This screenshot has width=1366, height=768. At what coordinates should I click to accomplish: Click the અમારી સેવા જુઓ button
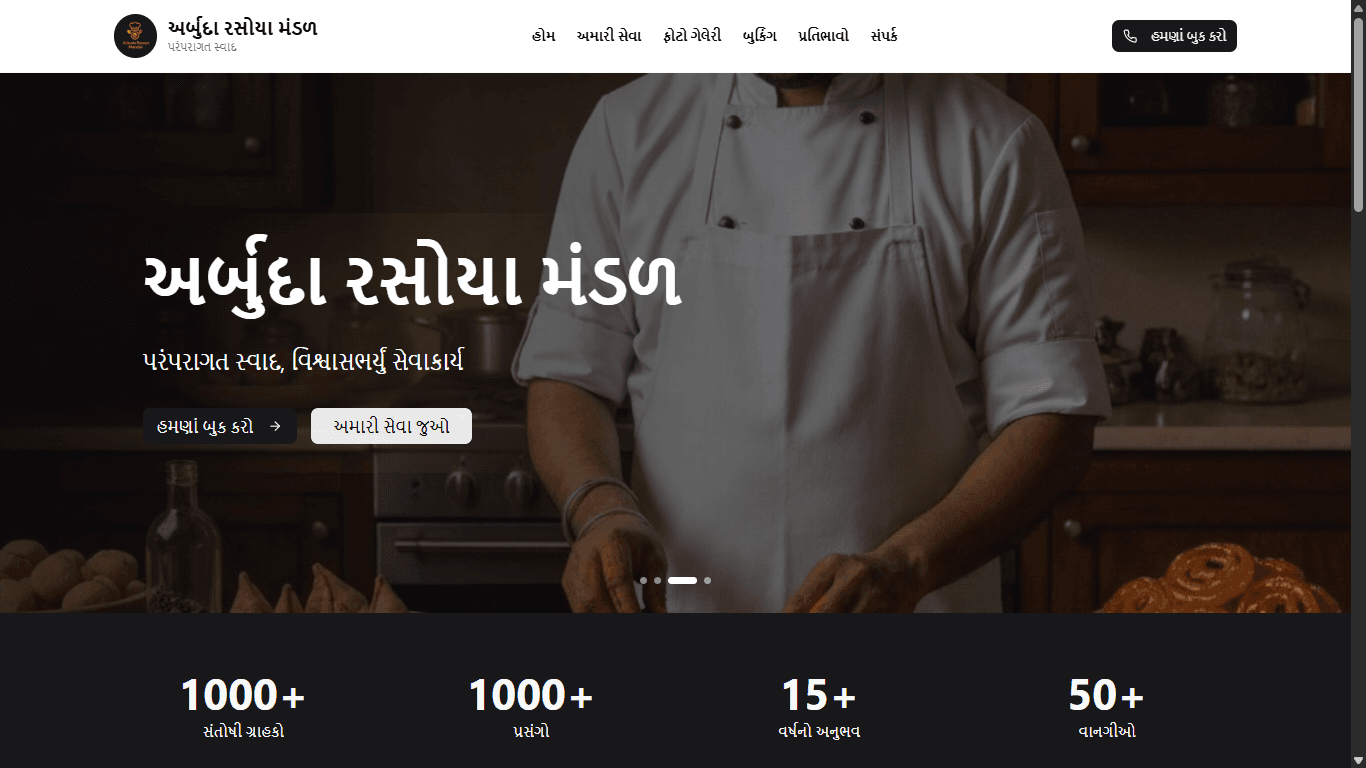pos(391,426)
